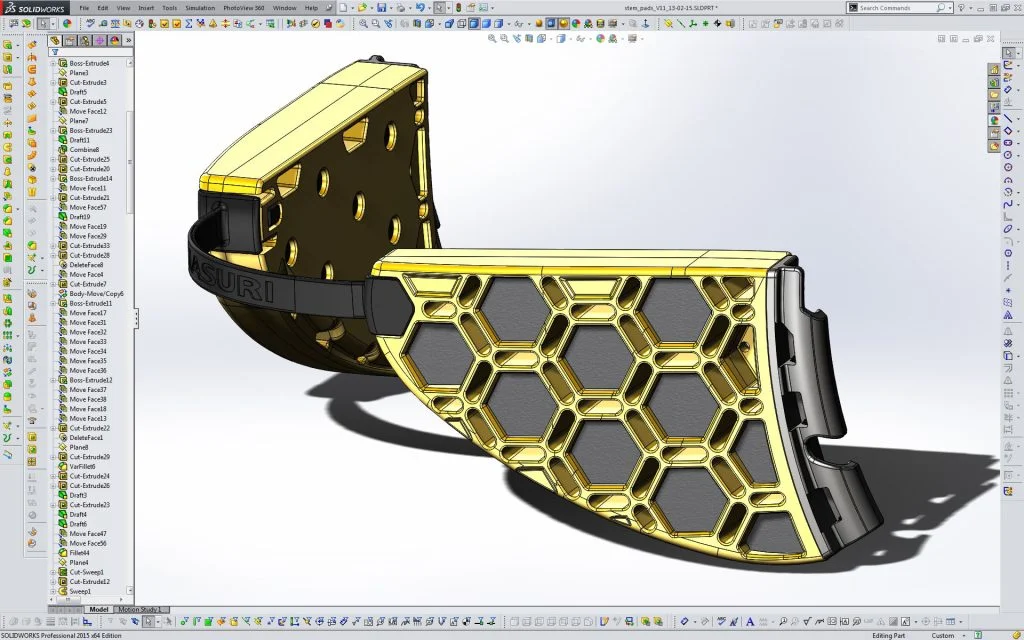The height and width of the screenshot is (640, 1024).
Task: Expand the Apply Scene dropdown
Action: 623,38
